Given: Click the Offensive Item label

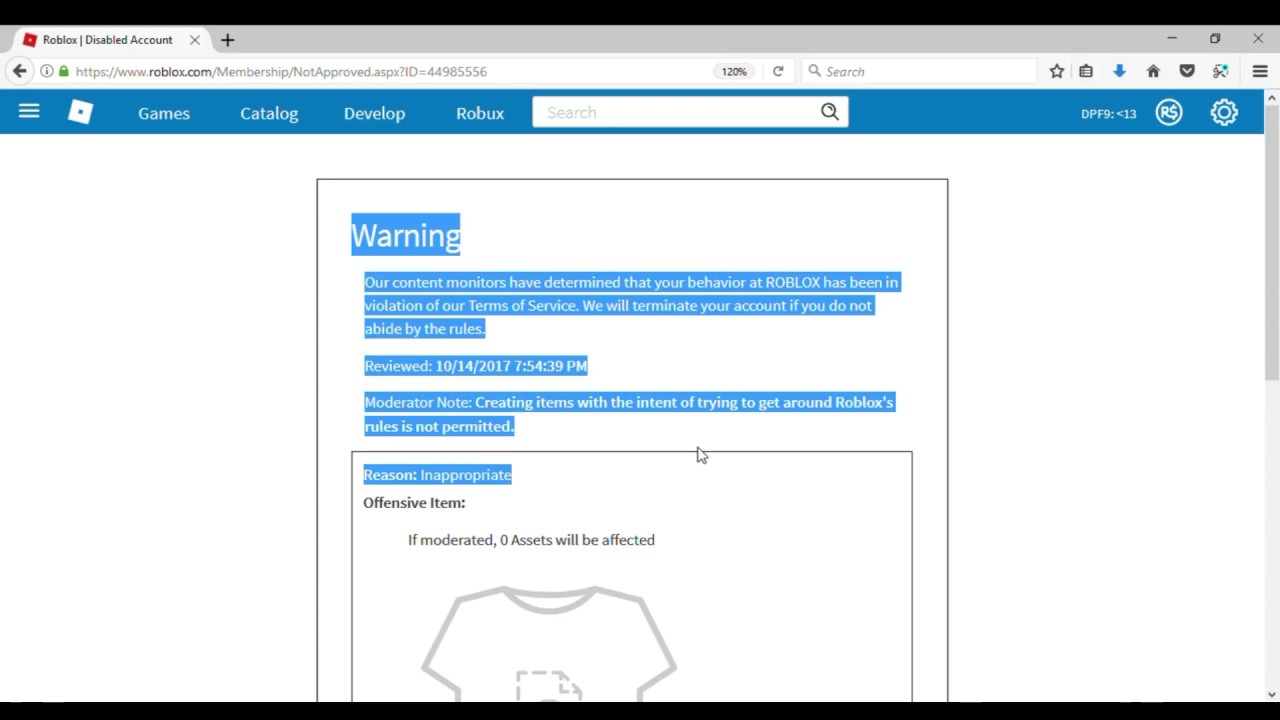Looking at the screenshot, I should 414,503.
